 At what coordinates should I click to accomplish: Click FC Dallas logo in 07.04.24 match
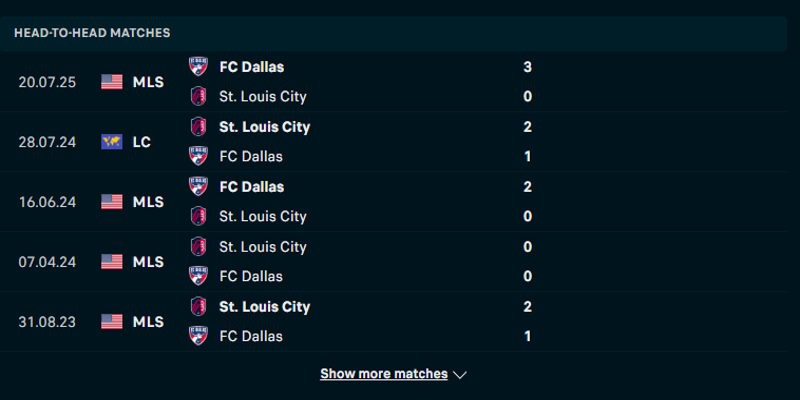[x=198, y=276]
